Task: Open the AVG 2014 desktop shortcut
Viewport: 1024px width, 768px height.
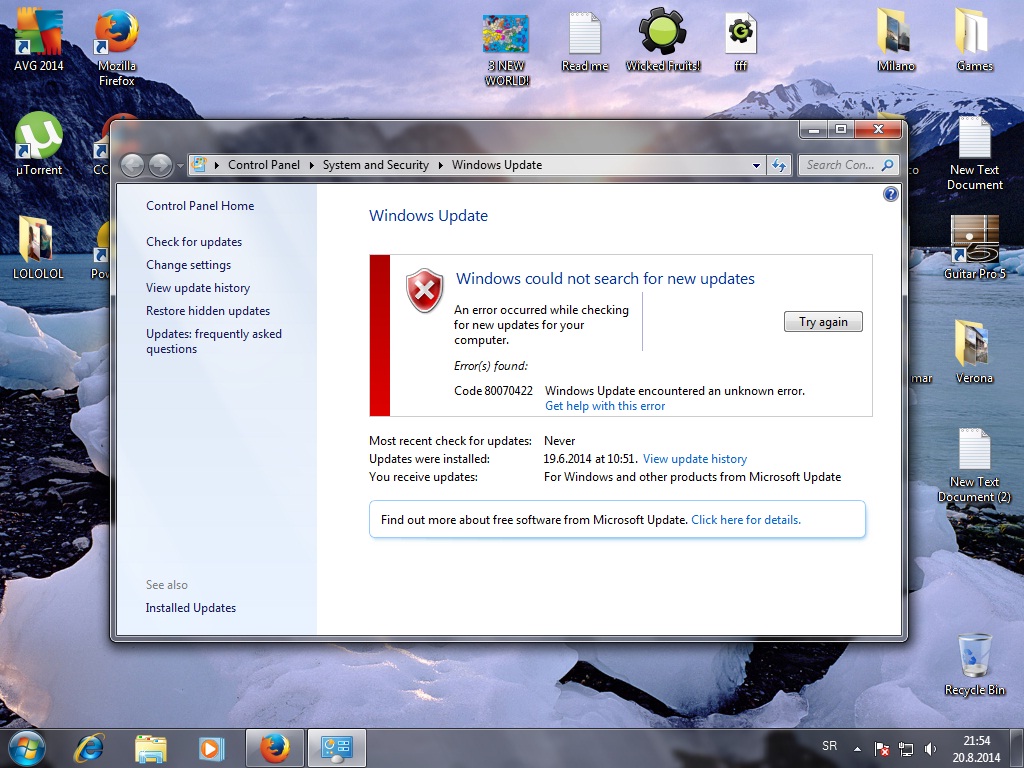Action: click(x=39, y=38)
